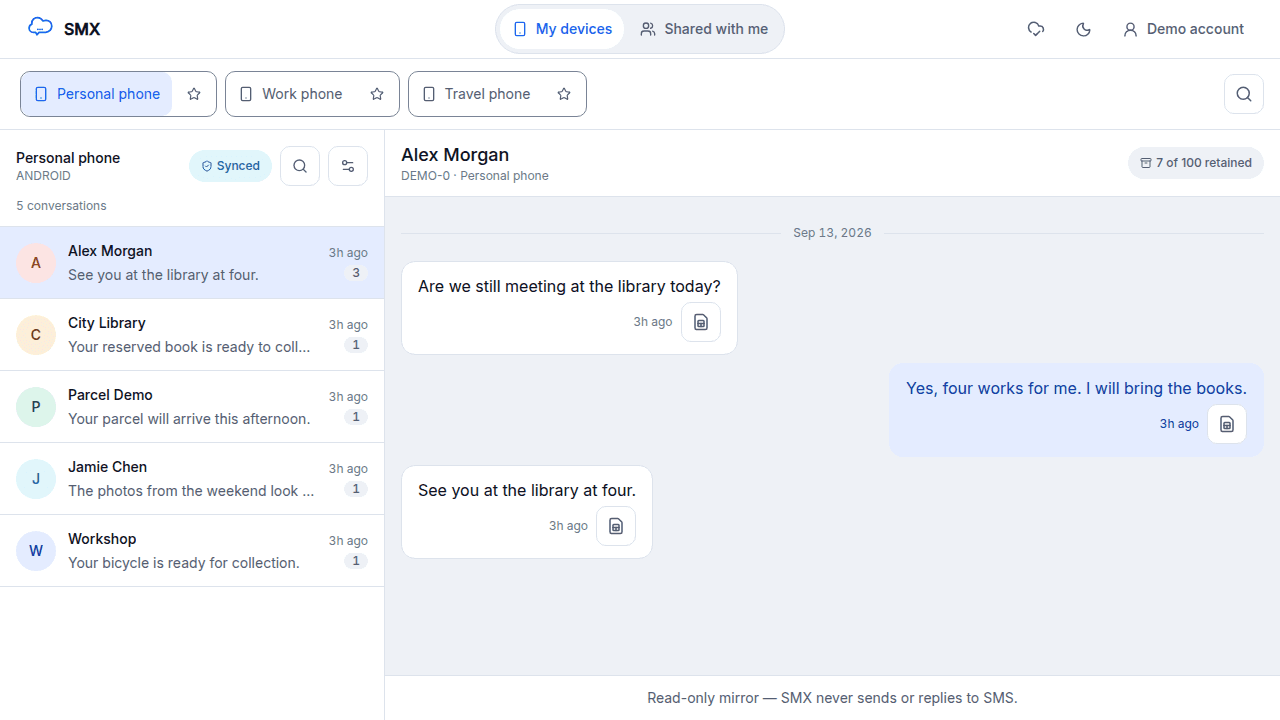Open the Workshop conversation
The width and height of the screenshot is (1280, 720).
tap(192, 551)
